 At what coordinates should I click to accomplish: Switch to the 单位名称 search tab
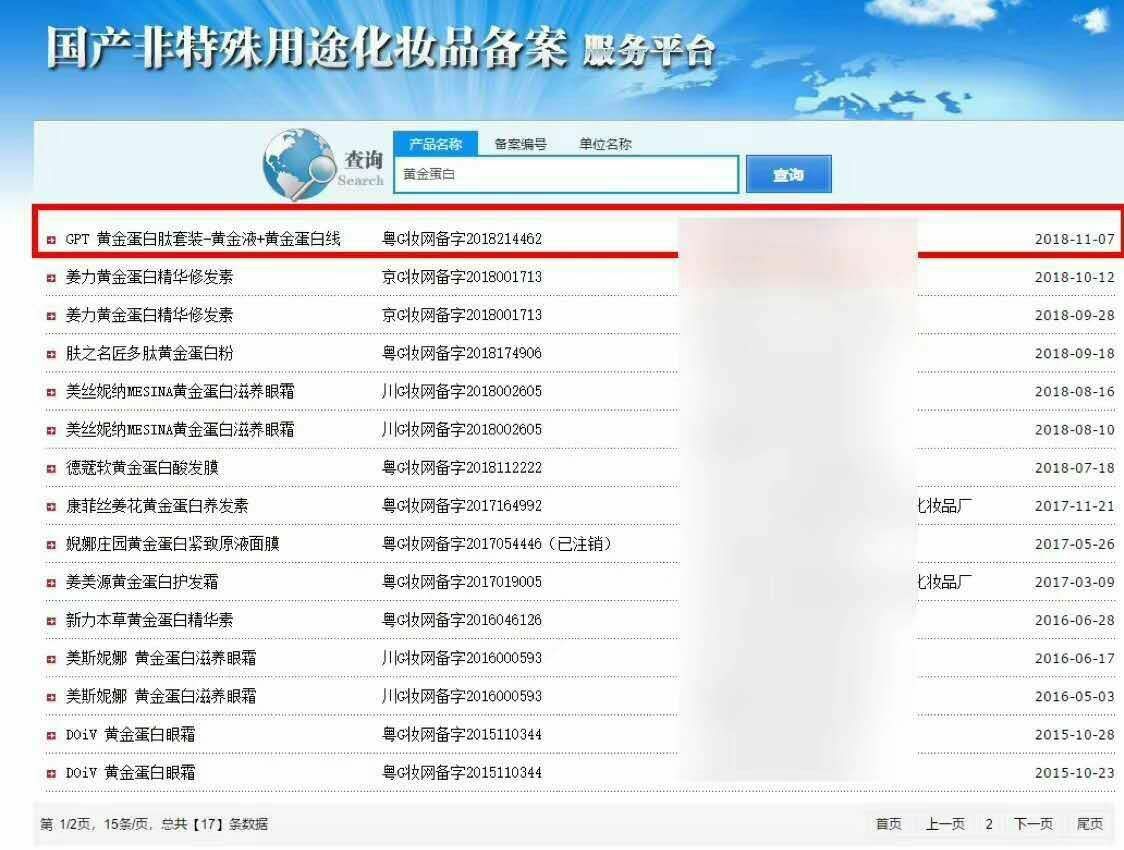(x=605, y=144)
